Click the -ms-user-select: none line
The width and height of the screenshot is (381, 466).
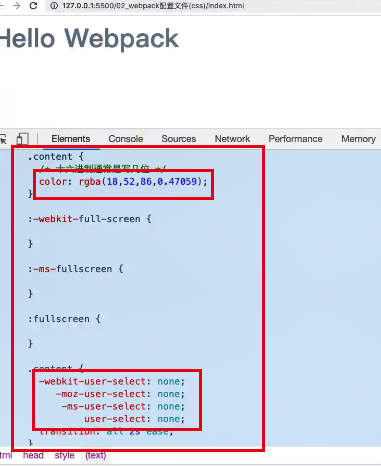123,406
